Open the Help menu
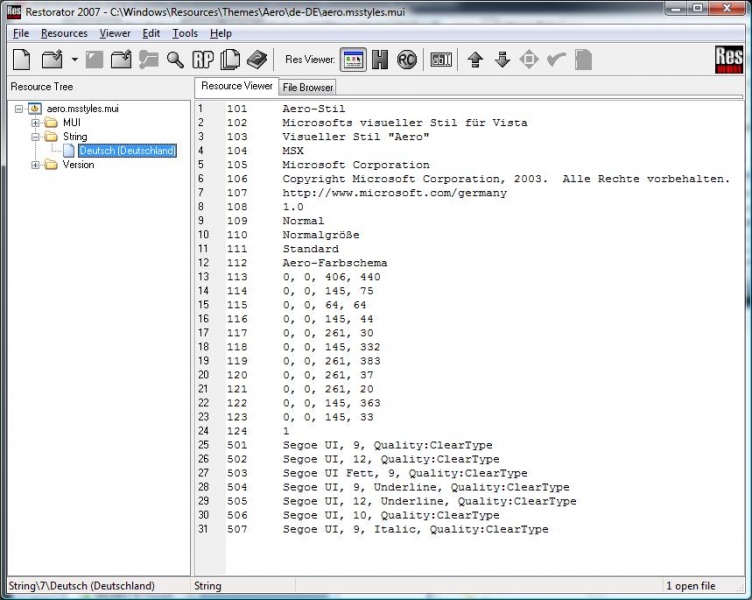The image size is (752, 600). 221,34
